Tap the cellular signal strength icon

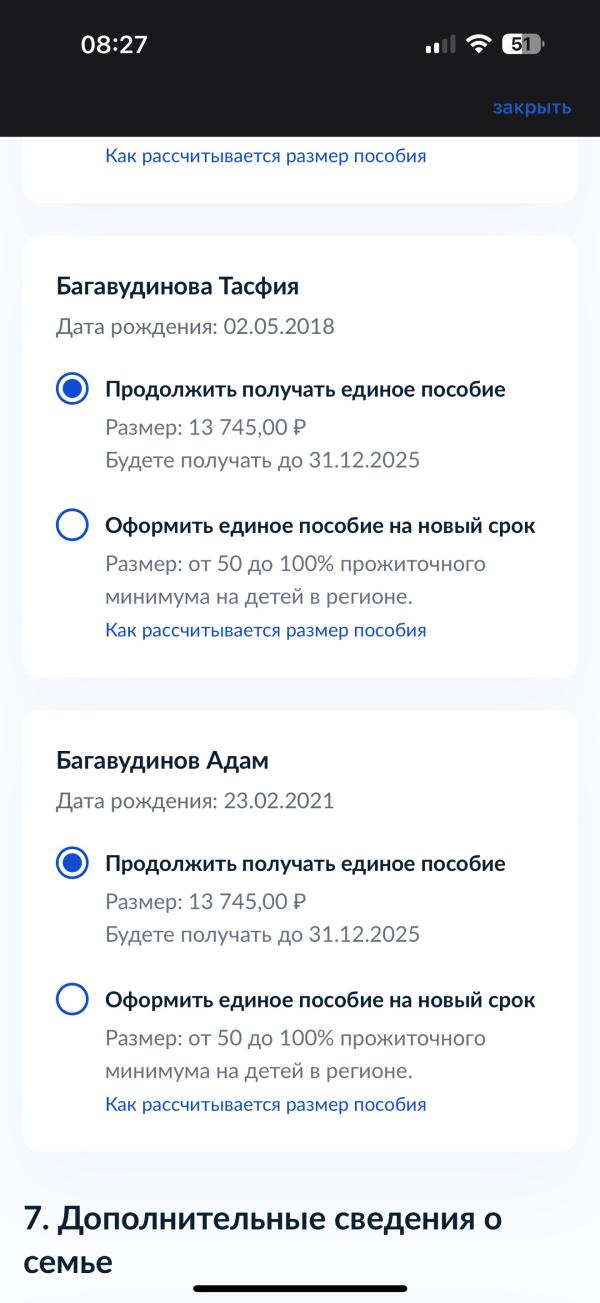[439, 45]
